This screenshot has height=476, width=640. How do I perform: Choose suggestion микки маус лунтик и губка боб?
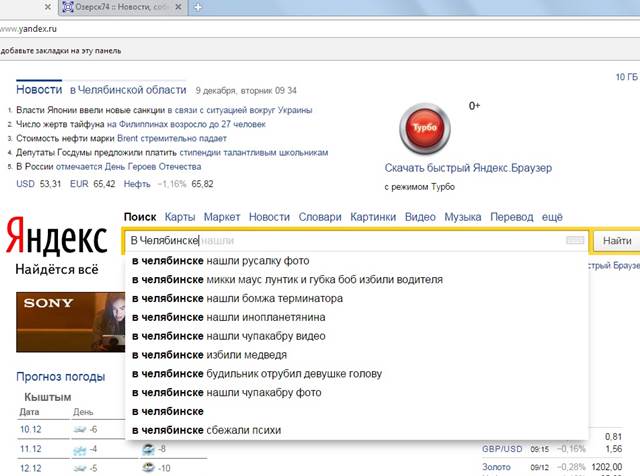pos(356,279)
